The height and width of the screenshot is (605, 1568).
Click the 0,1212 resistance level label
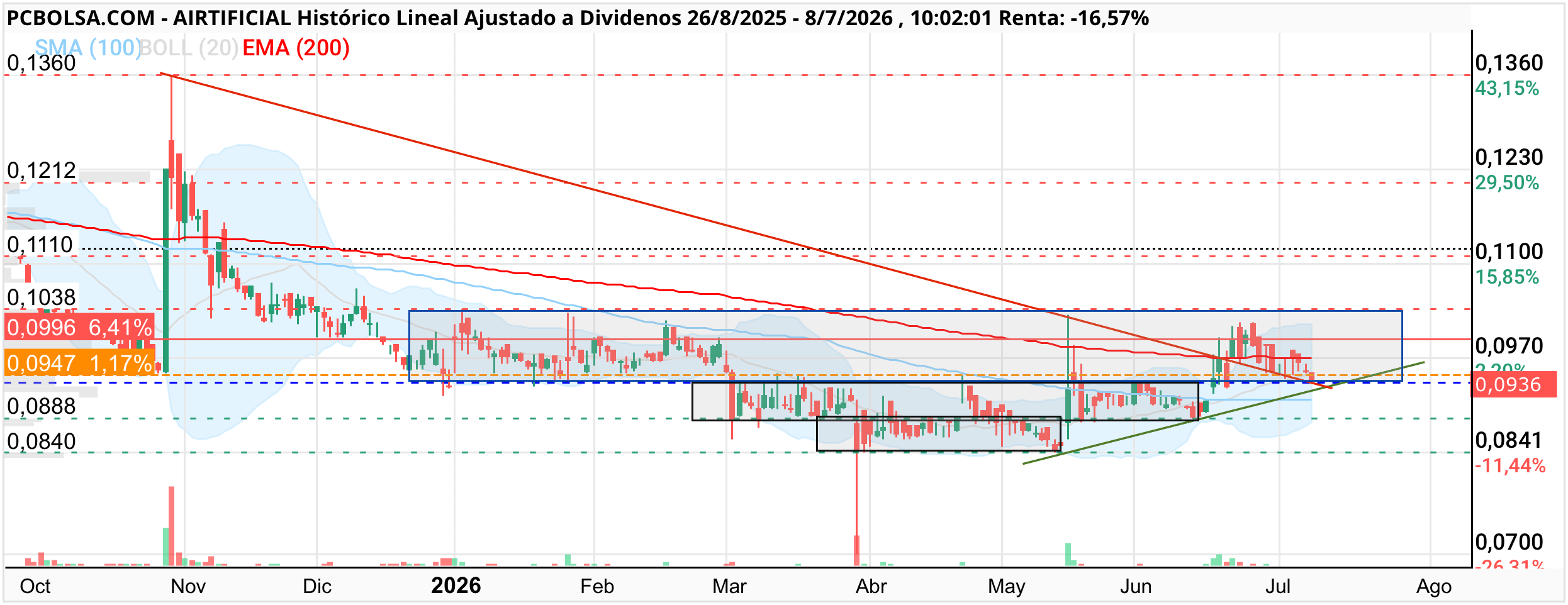click(x=42, y=170)
